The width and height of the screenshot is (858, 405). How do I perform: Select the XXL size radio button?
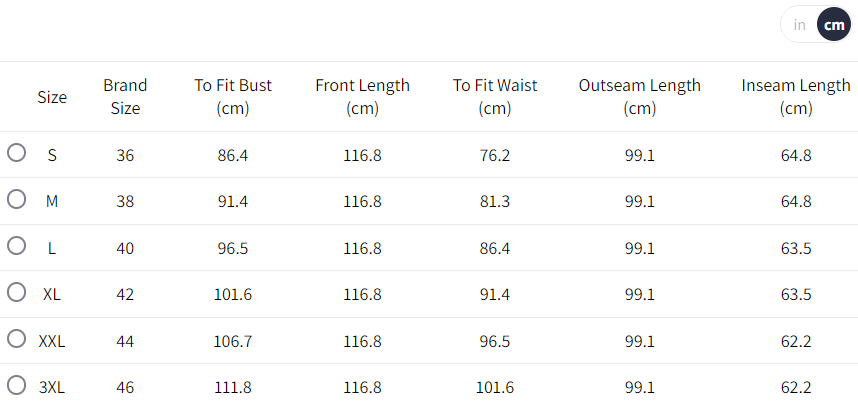pos(16,338)
